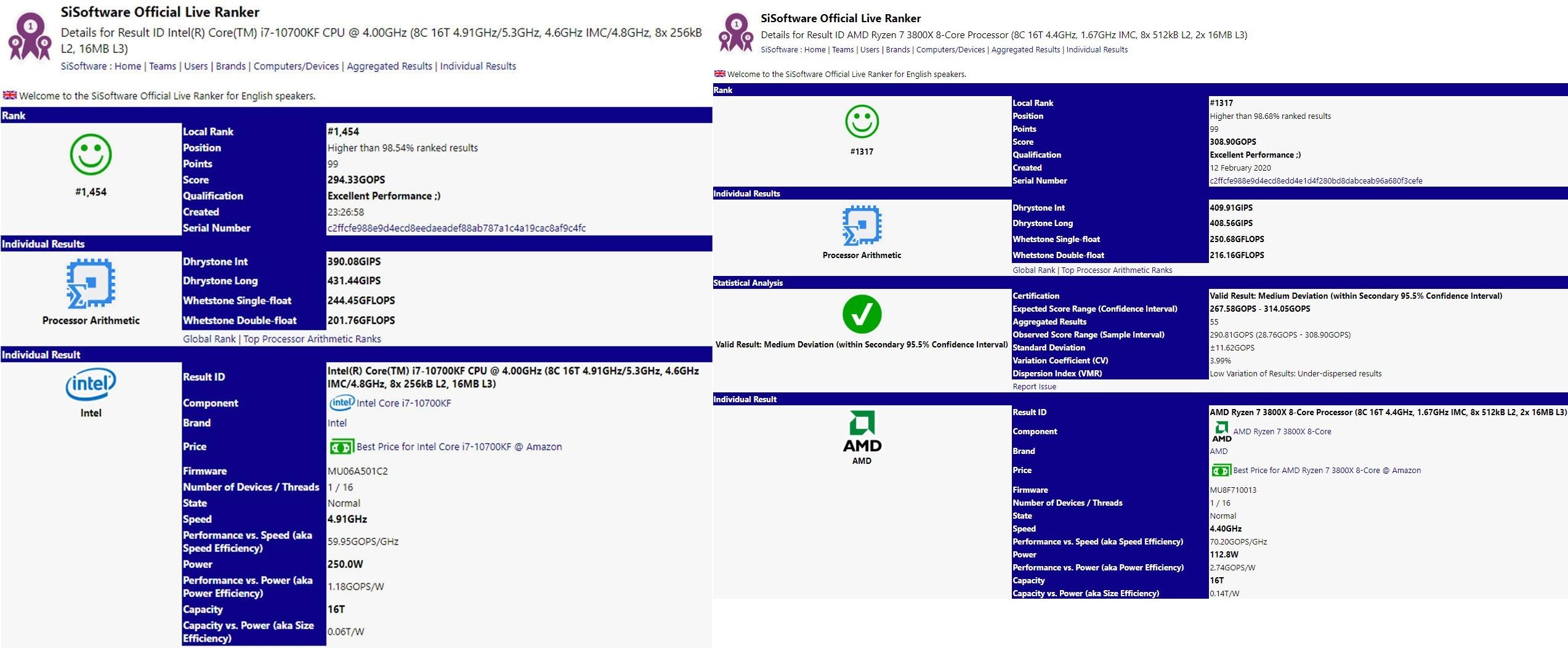The height and width of the screenshot is (648, 1568).
Task: Open Aggregated Results nav link on AMD page
Action: pyautogui.click(x=1025, y=50)
